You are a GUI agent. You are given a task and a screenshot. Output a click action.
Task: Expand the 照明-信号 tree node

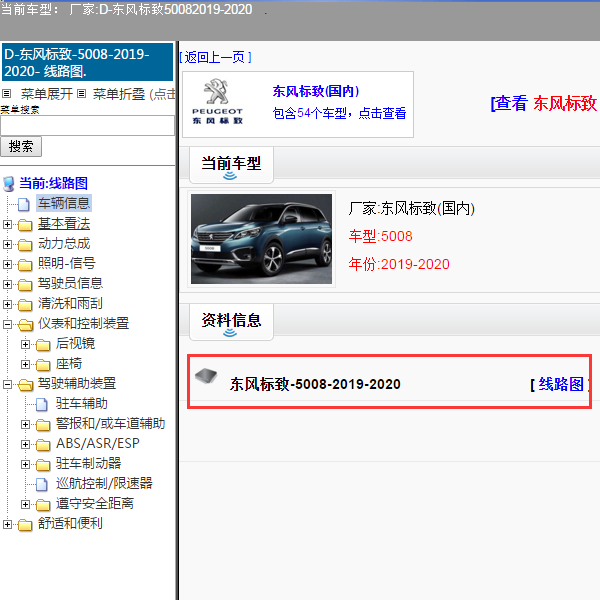tap(7, 264)
